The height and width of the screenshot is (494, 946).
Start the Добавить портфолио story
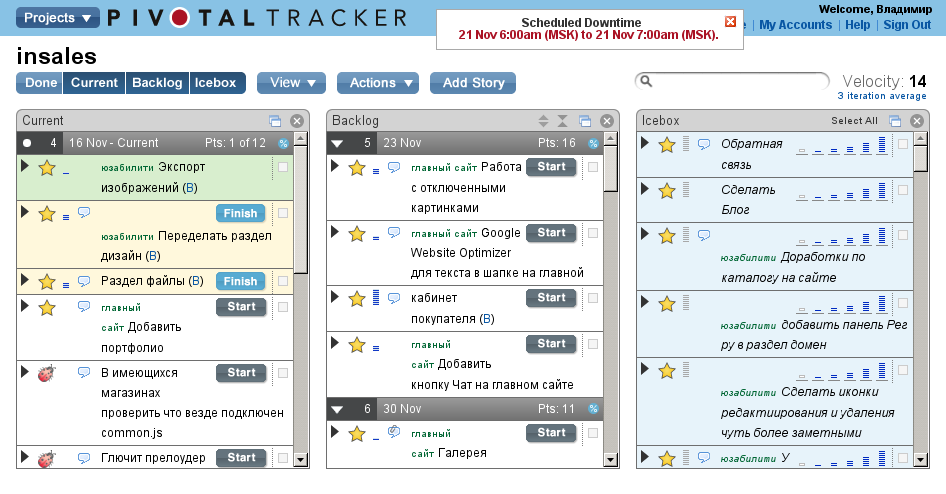pos(241,306)
